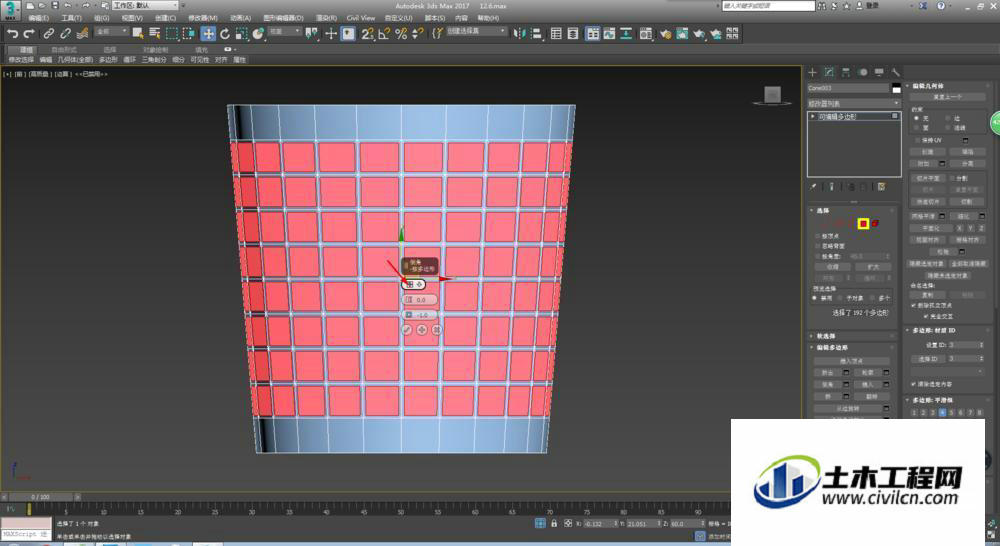
Task: Cancel the bevel caddy with X icon
Action: click(x=437, y=330)
